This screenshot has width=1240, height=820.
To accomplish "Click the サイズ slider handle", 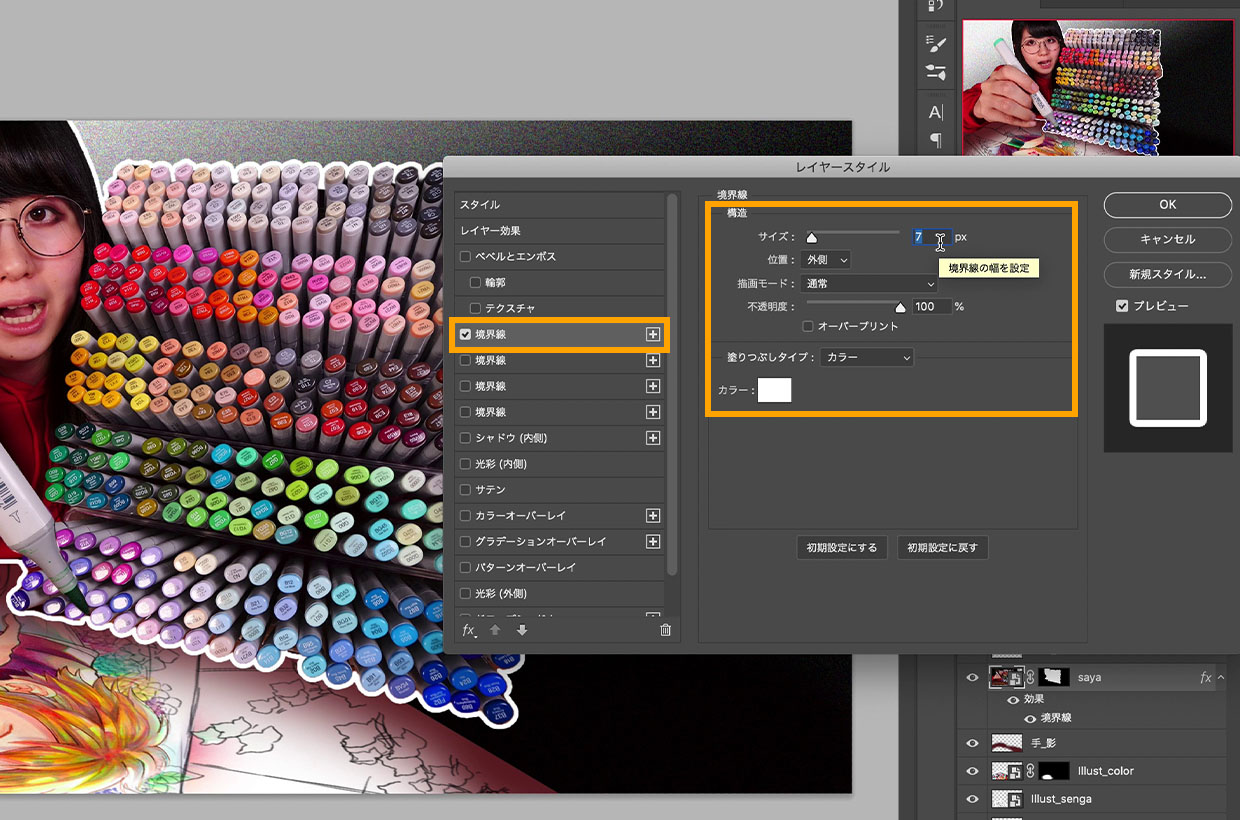I will 812,239.
